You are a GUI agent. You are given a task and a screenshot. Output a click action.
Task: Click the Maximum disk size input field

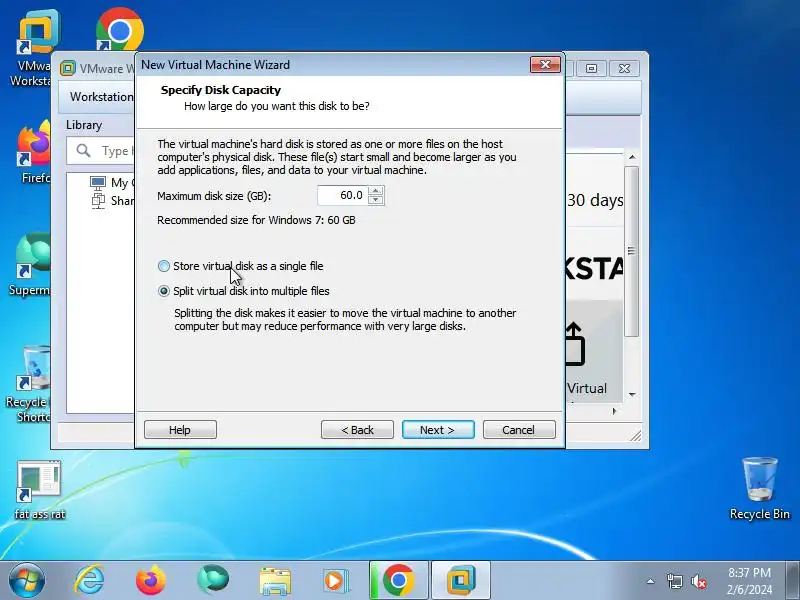click(x=342, y=195)
